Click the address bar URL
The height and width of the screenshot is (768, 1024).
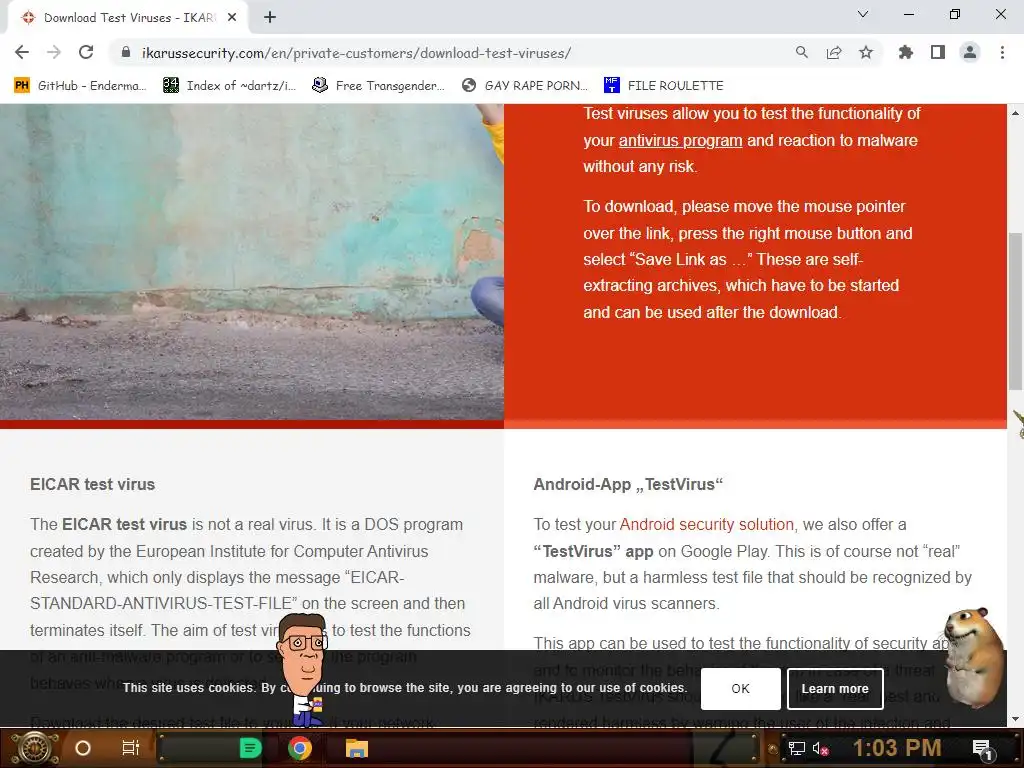click(x=356, y=53)
